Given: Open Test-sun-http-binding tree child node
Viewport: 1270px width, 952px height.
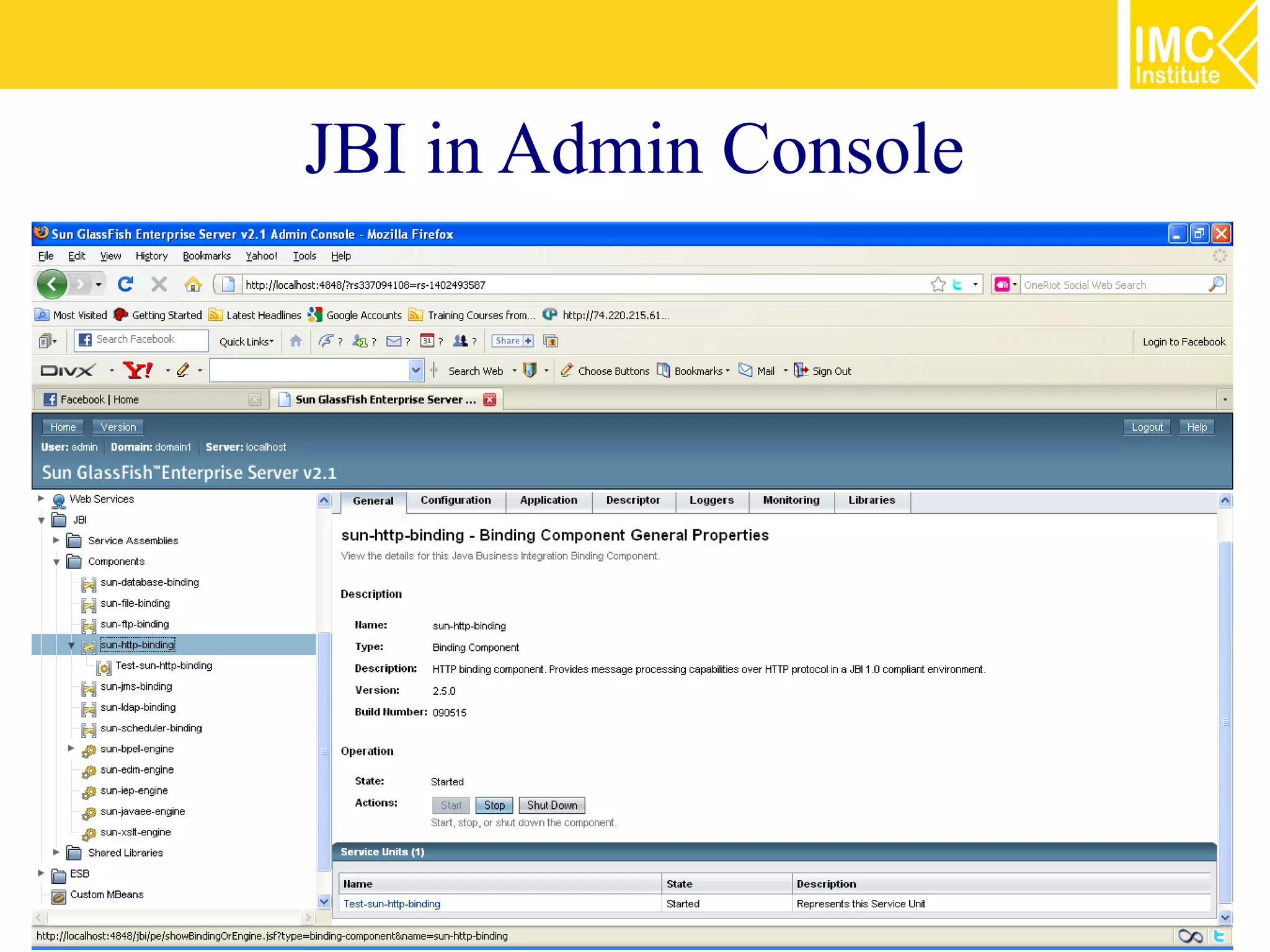Looking at the screenshot, I should (x=164, y=666).
